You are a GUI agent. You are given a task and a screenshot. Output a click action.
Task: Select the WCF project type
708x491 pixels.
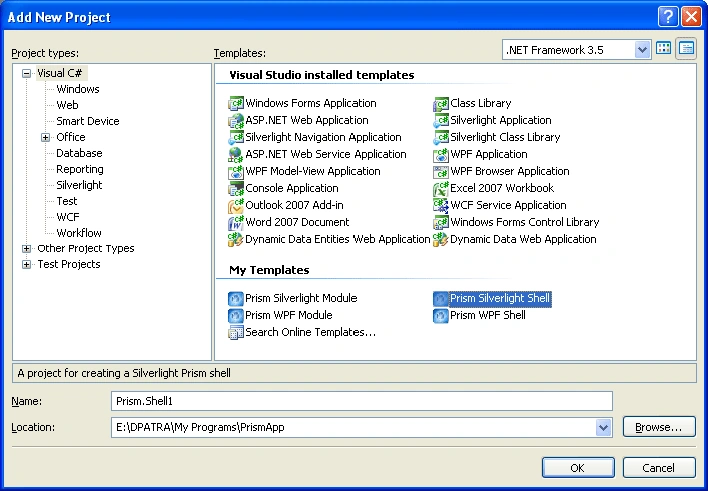[68, 217]
